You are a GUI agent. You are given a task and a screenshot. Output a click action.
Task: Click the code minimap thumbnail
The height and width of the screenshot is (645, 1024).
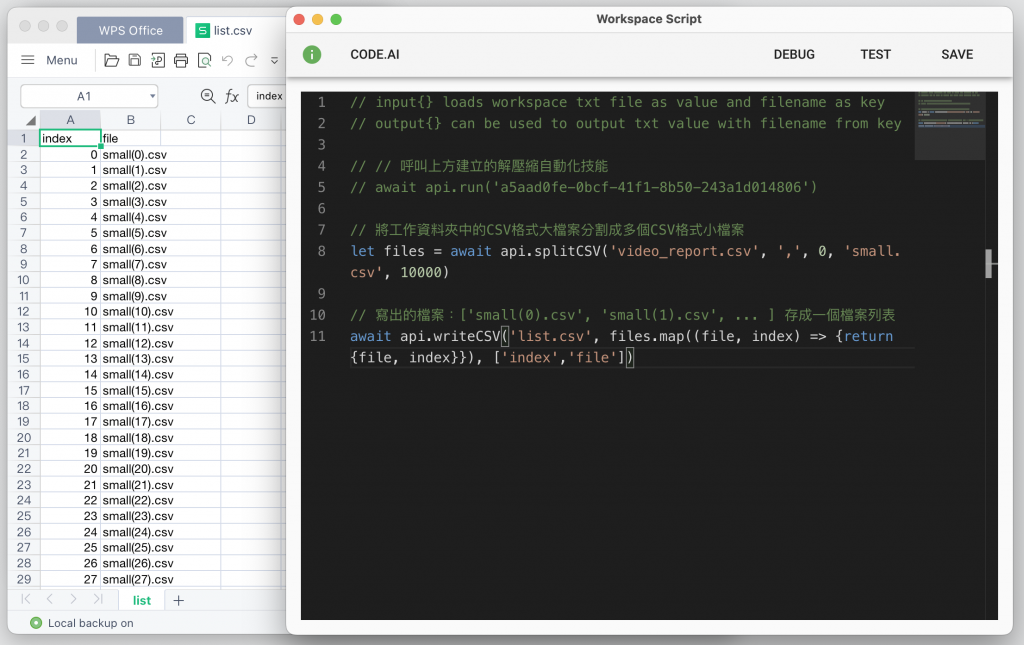950,125
